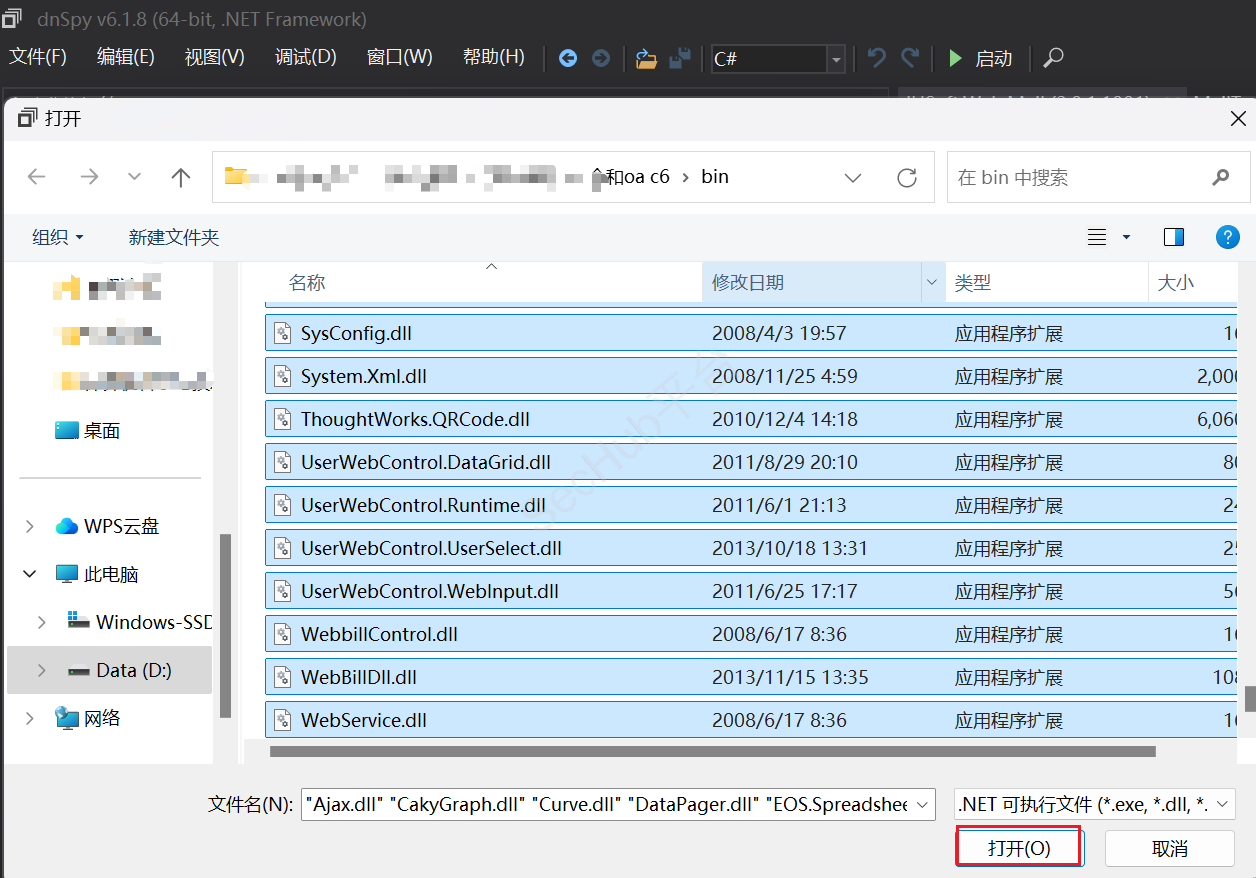Select WebBillDll.dll file

[750, 677]
